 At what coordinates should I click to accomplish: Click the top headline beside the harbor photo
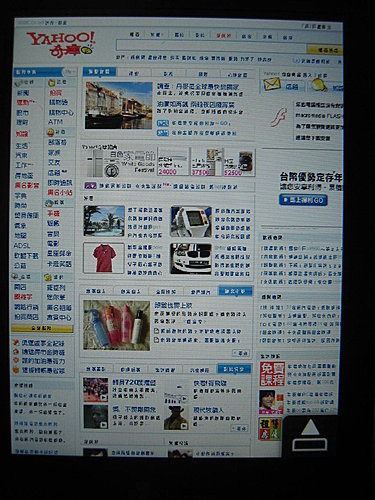pyautogui.click(x=198, y=87)
